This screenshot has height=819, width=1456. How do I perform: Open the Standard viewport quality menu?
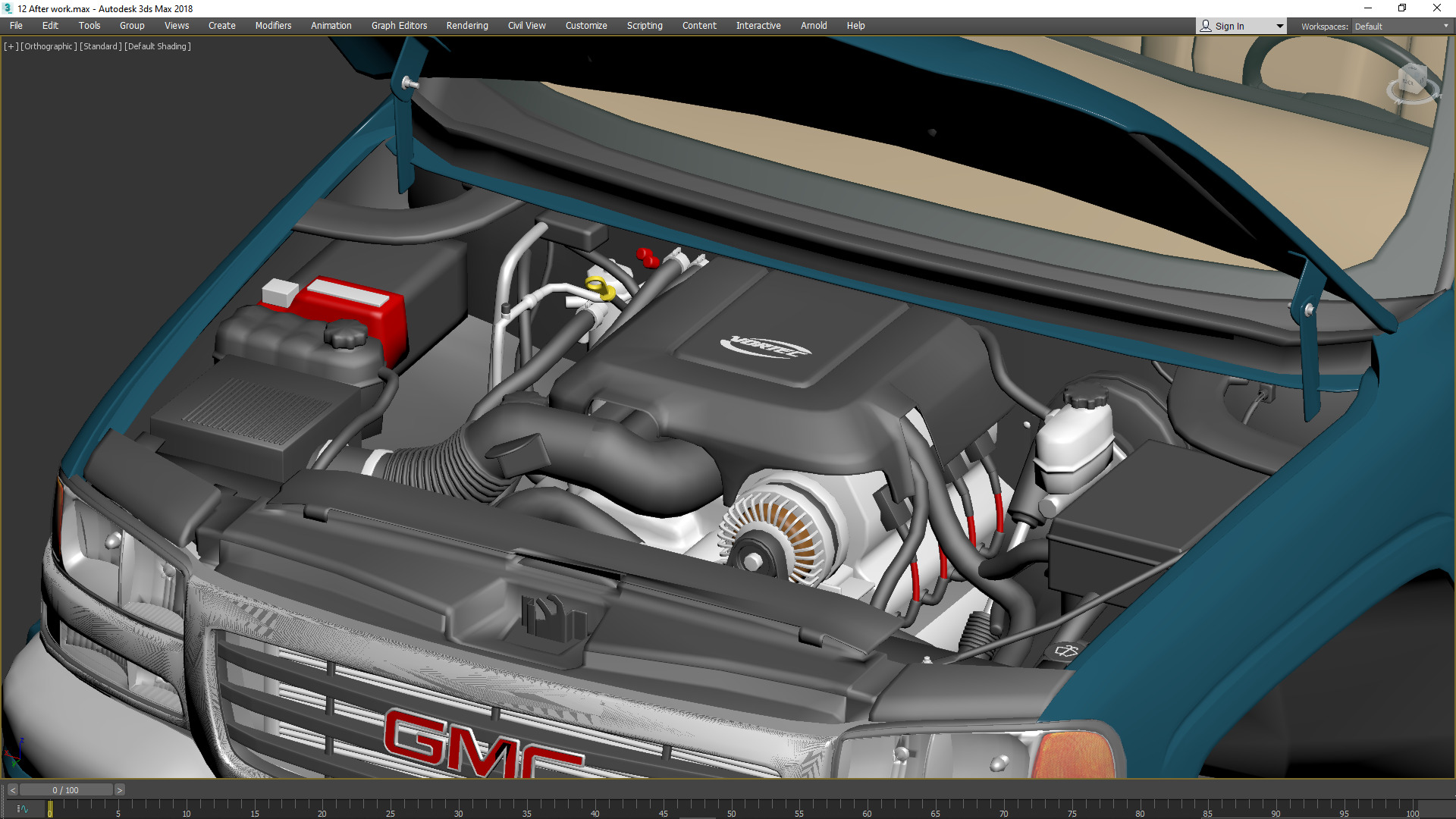(x=100, y=46)
